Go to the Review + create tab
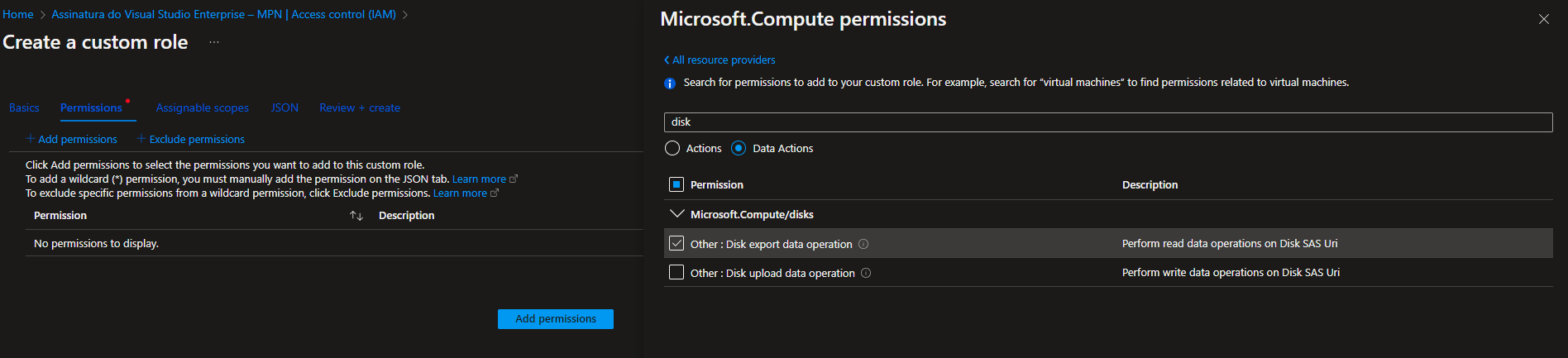The image size is (1568, 358). point(360,107)
